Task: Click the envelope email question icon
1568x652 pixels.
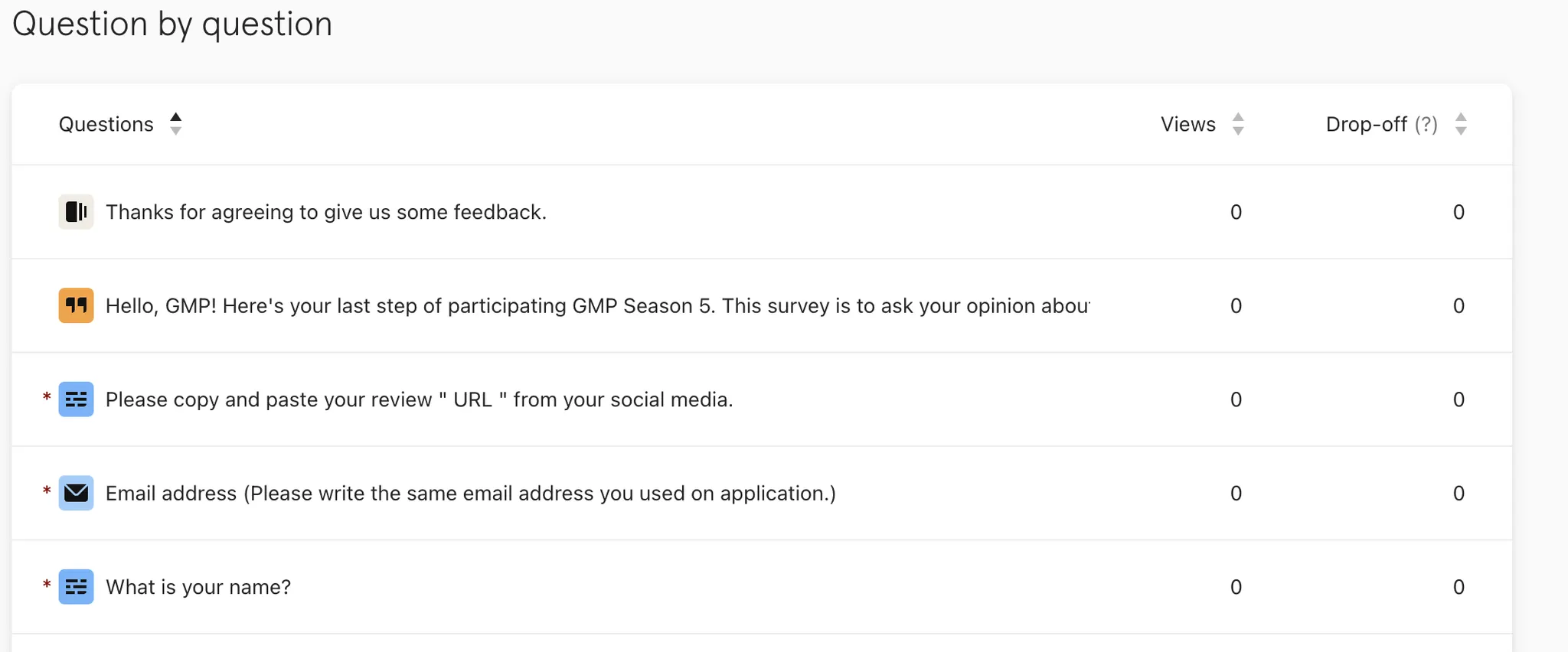Action: [x=76, y=493]
